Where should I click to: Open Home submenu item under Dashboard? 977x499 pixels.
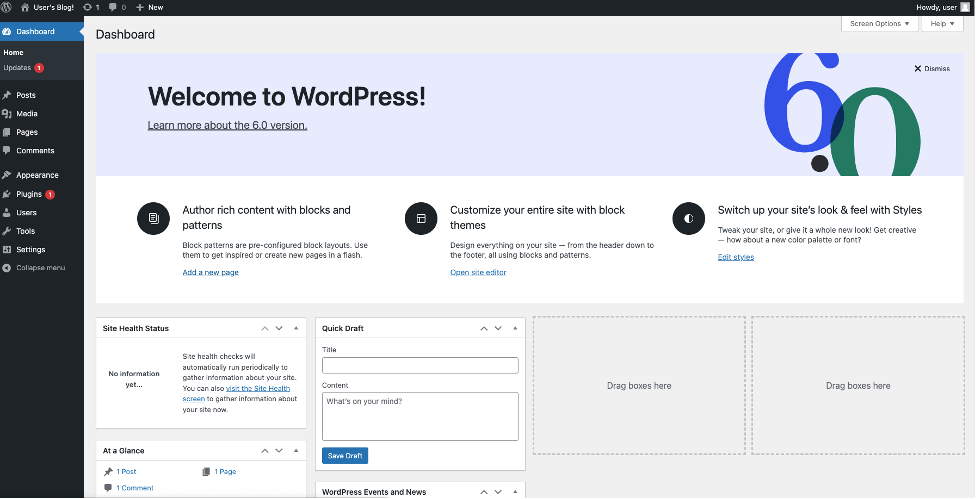coord(14,53)
